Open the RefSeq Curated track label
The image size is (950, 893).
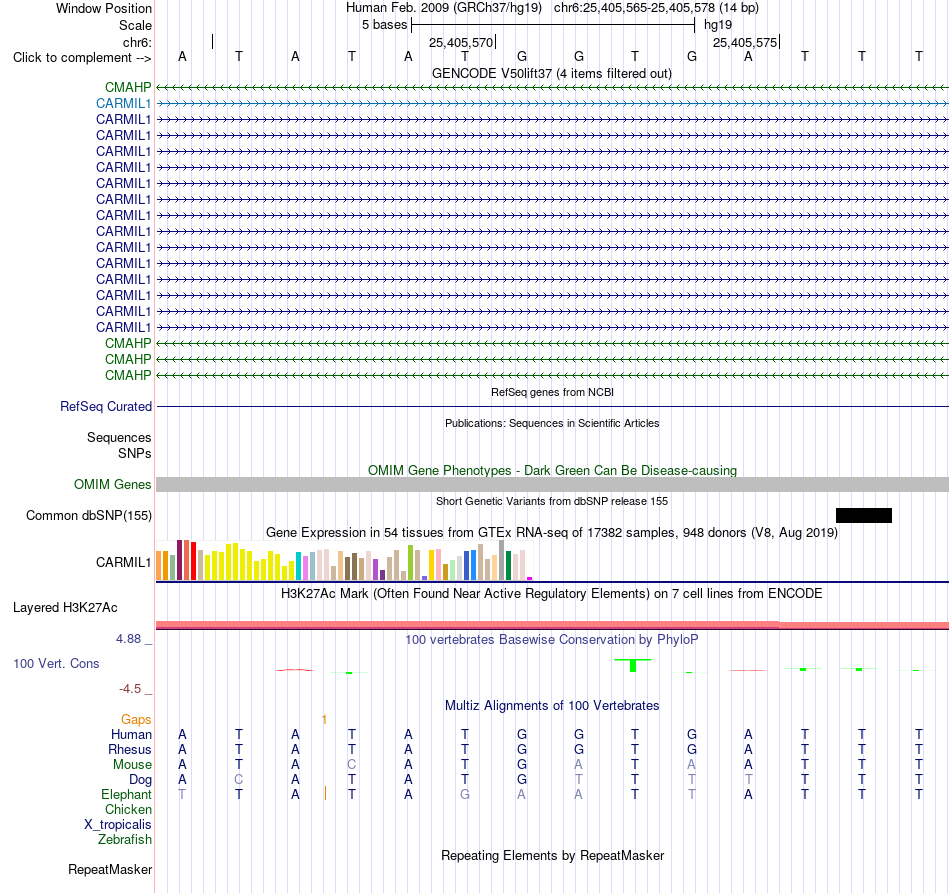pos(106,407)
